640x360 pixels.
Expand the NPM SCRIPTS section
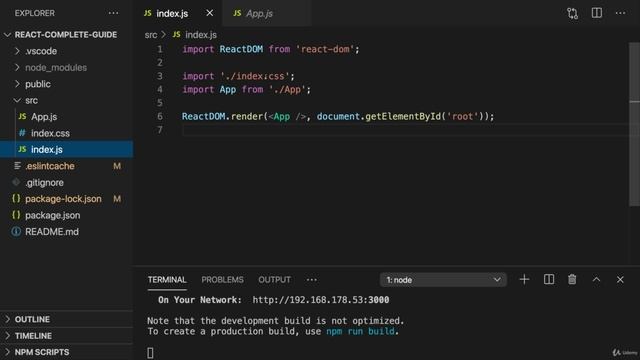point(67,352)
